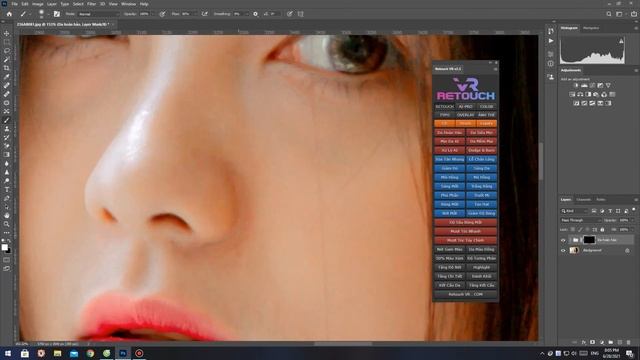Toggle lock position
This screenshot has width=640, height=360.
pyautogui.click(x=587, y=230)
